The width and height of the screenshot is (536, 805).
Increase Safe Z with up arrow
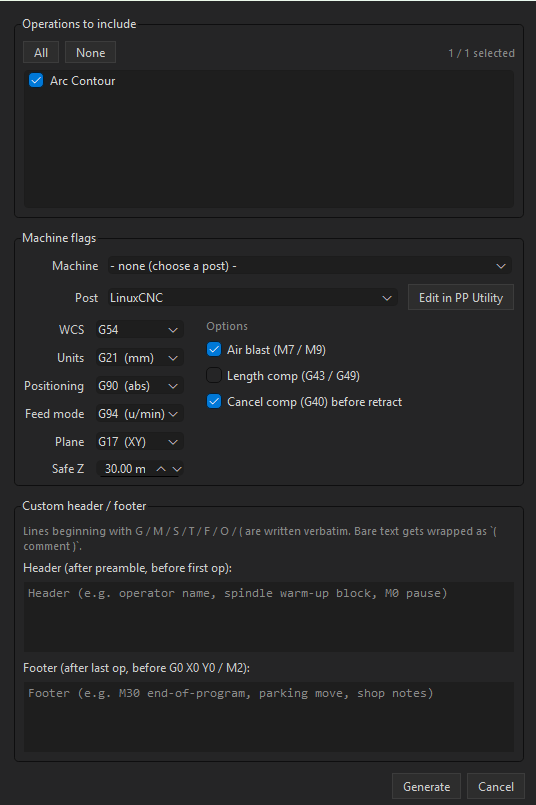(x=161, y=469)
